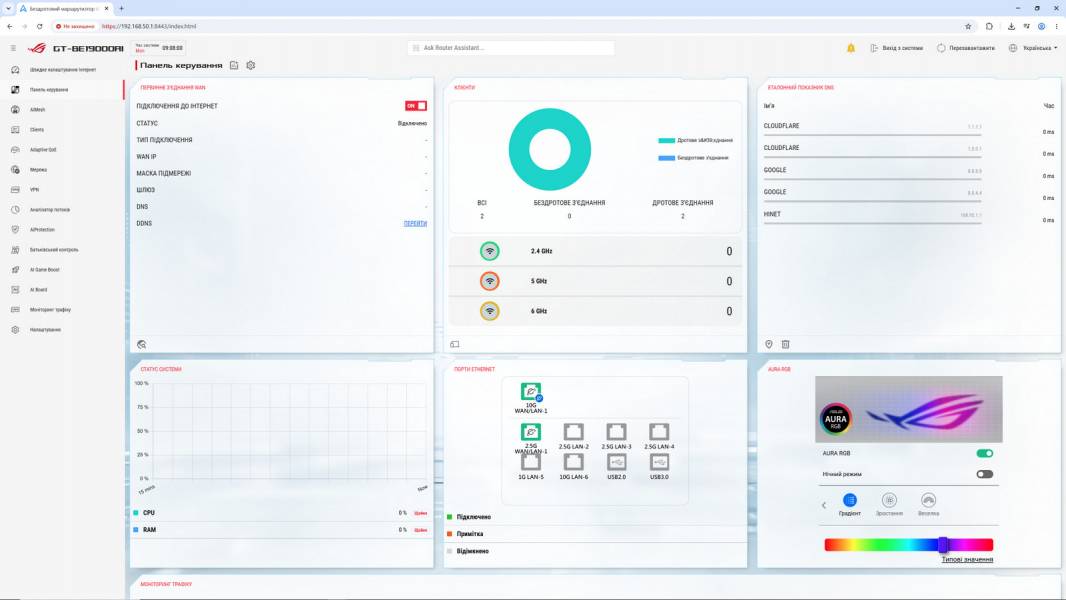
Task: Select the Веселка rainbow Aura effect
Action: pos(929,504)
